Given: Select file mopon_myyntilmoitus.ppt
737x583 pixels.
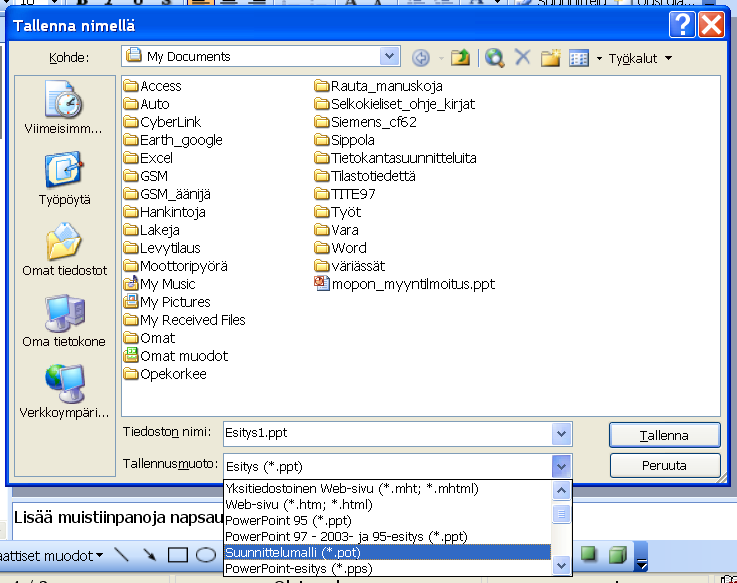Looking at the screenshot, I should (405, 284).
